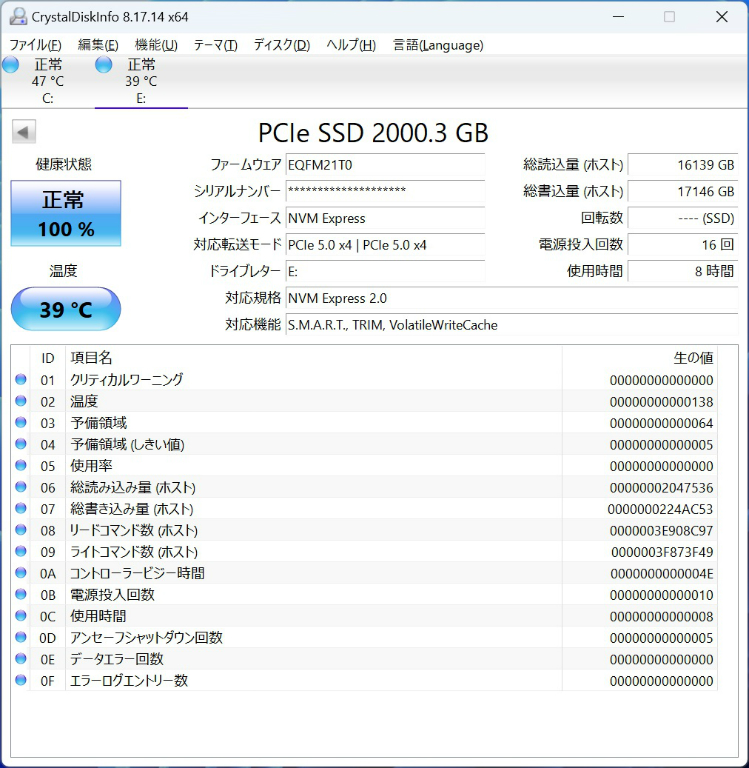
Task: Click the masked serial number field
Action: pos(386,191)
